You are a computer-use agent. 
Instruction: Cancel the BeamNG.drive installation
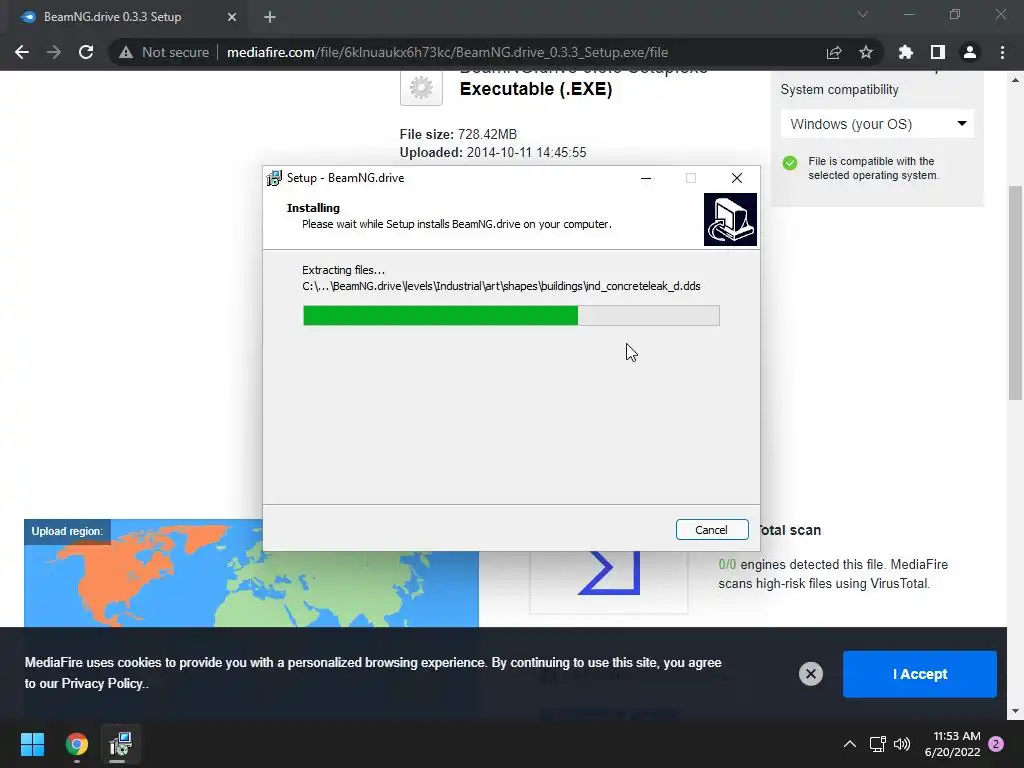pos(712,530)
